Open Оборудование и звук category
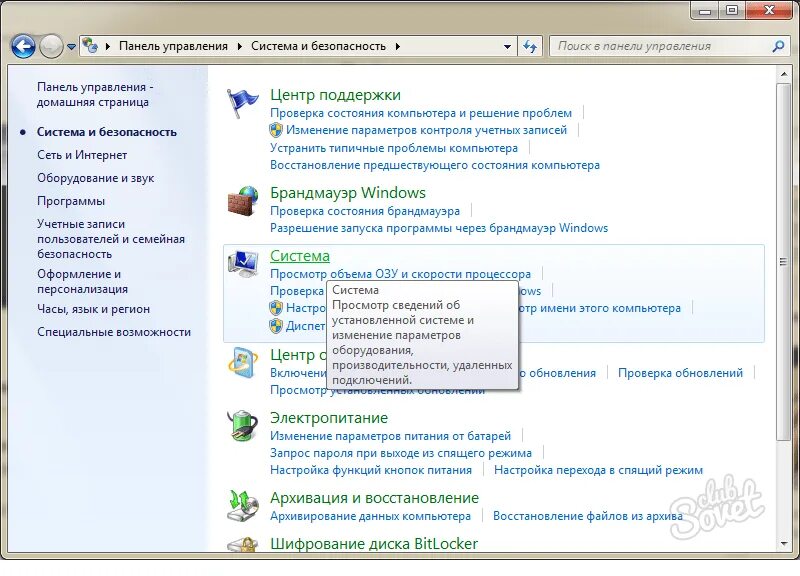800x576 pixels. point(95,178)
